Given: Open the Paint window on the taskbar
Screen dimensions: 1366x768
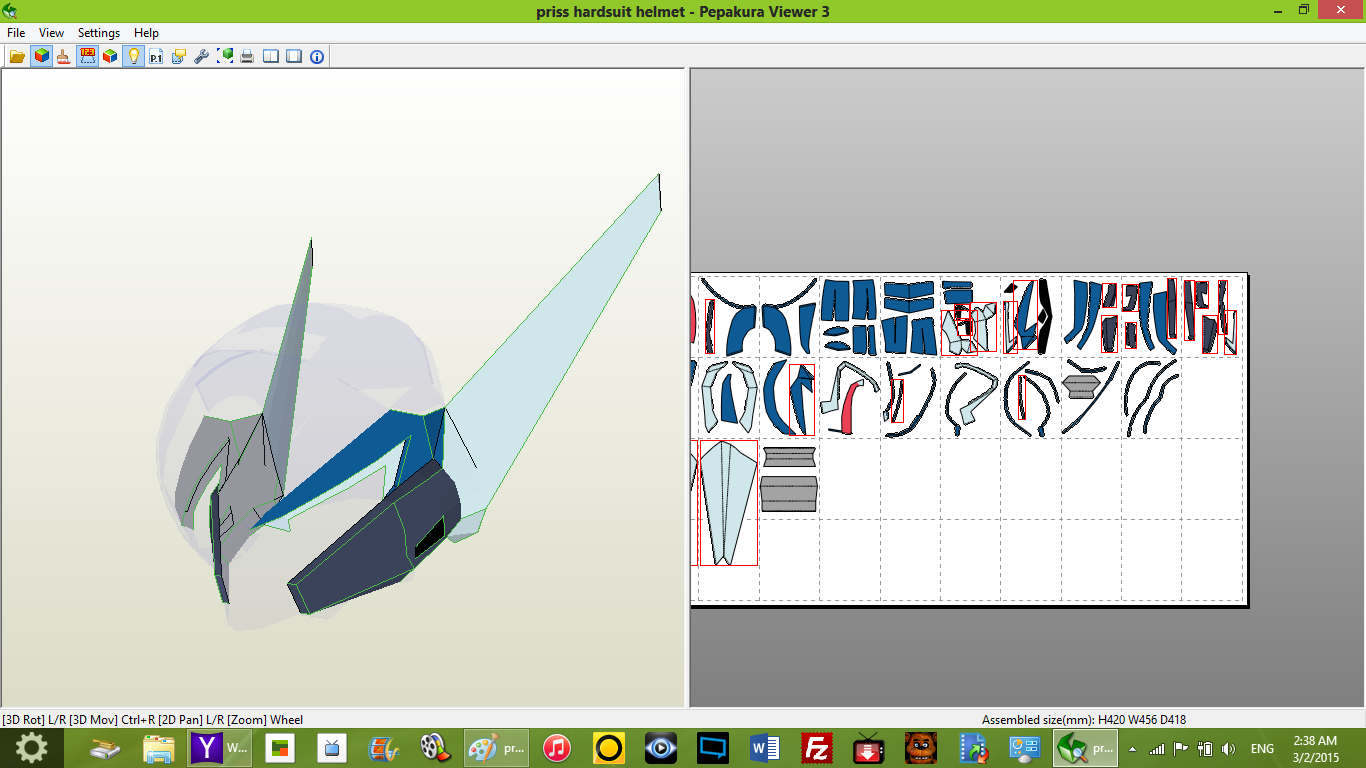Looking at the screenshot, I should point(495,748).
